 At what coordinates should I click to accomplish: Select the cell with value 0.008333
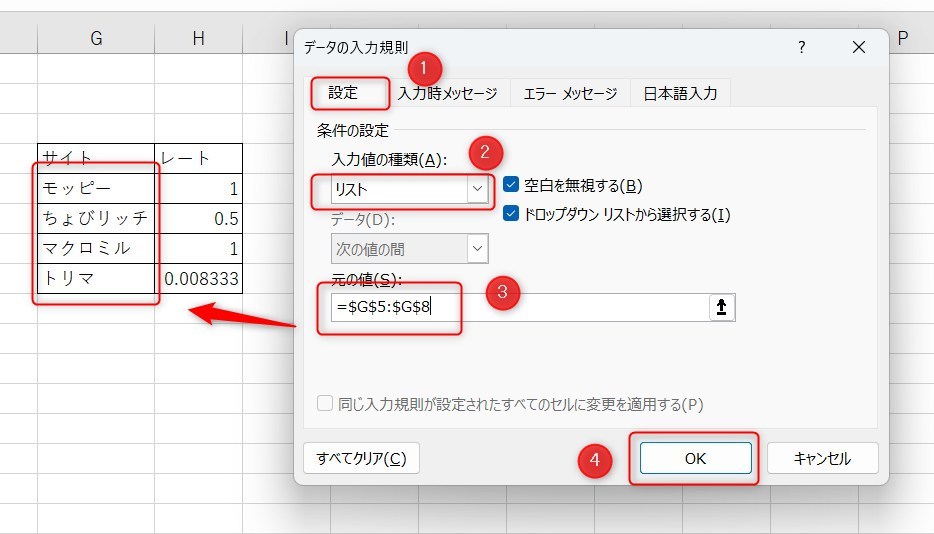198,278
